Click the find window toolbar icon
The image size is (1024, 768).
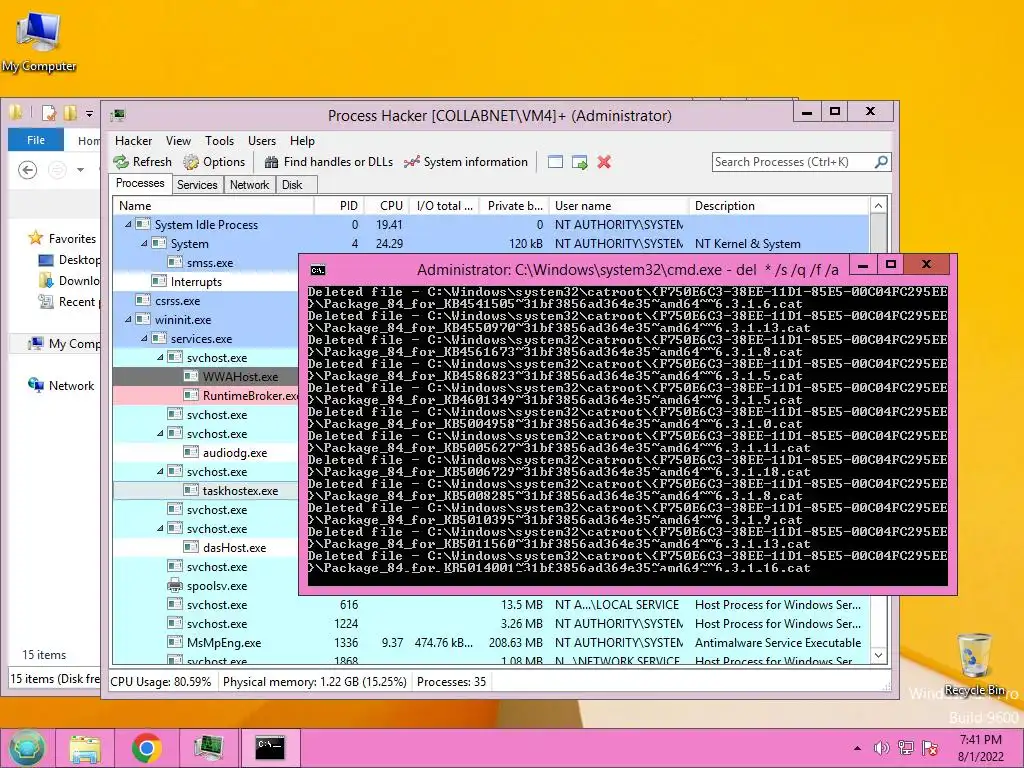(x=555, y=162)
